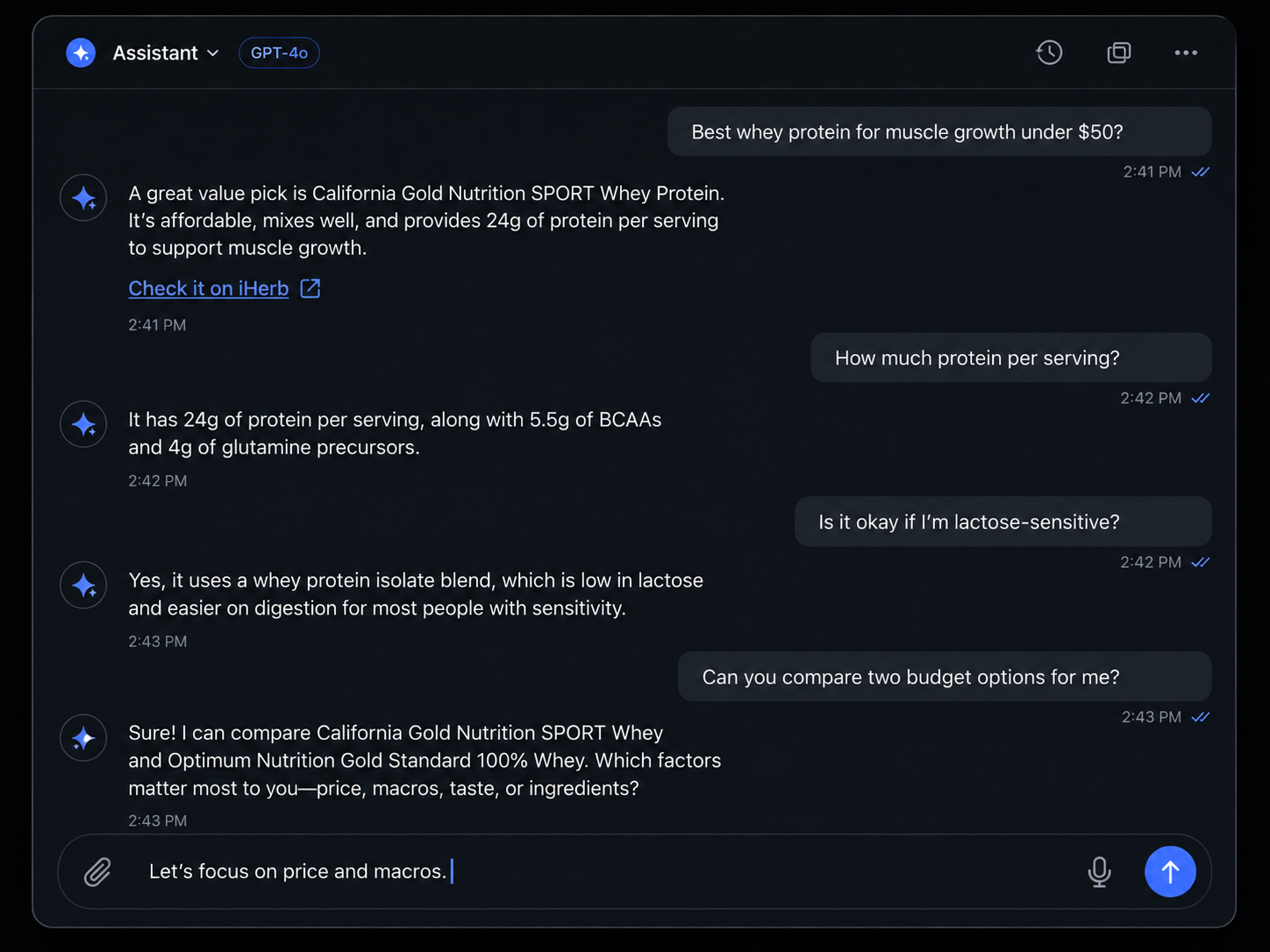Start voice input with microphone icon
This screenshot has height=952, width=1270.
click(1099, 871)
